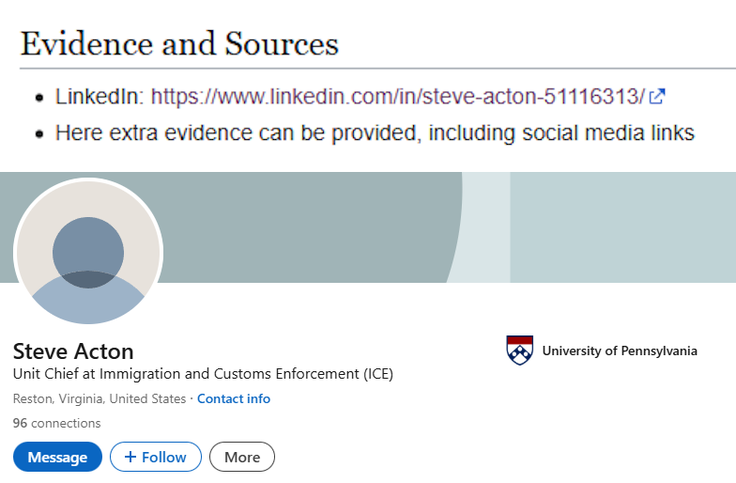
Task: Follow Steve Acton's profile
Action: 155,457
